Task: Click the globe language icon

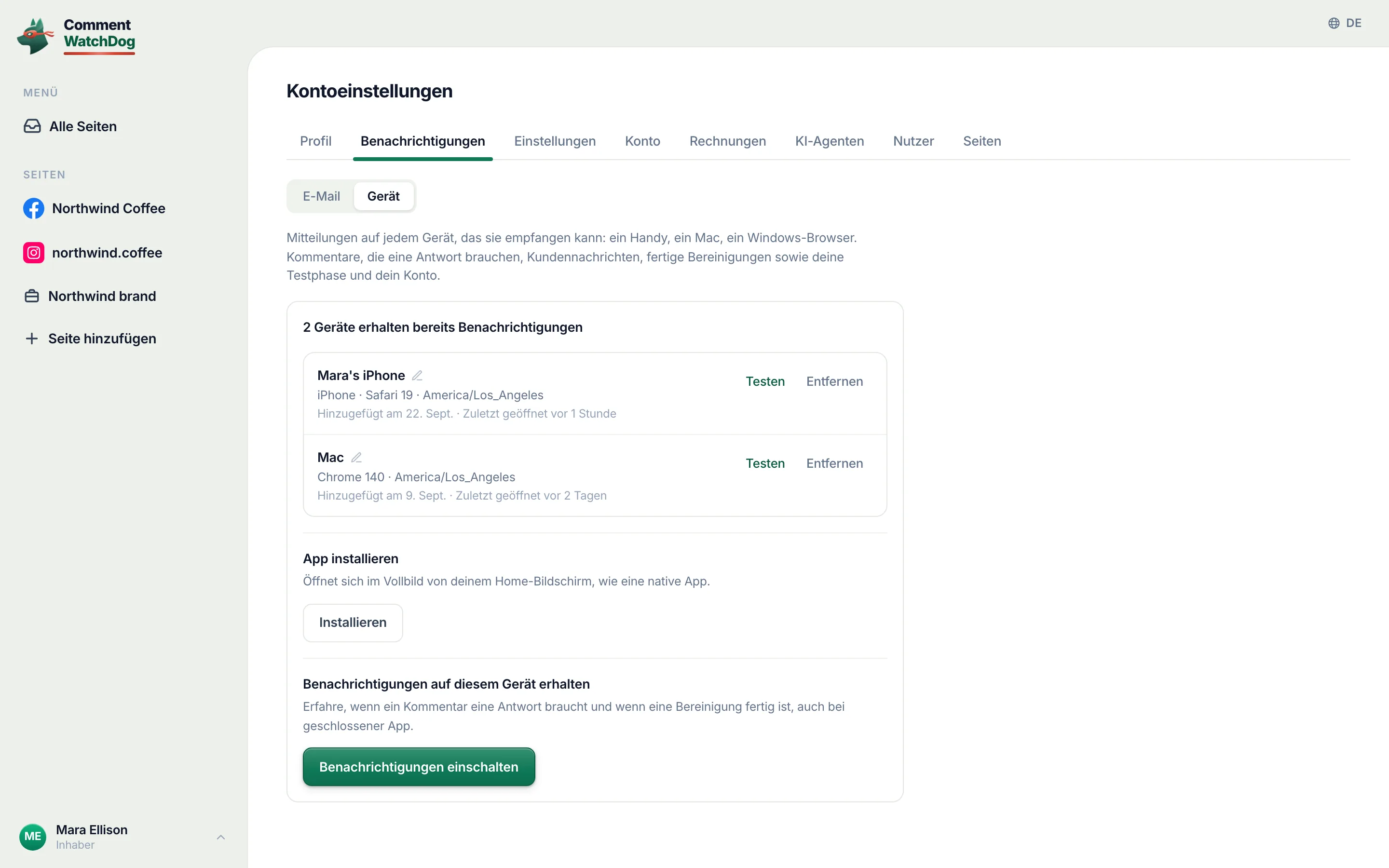Action: 1334,23
